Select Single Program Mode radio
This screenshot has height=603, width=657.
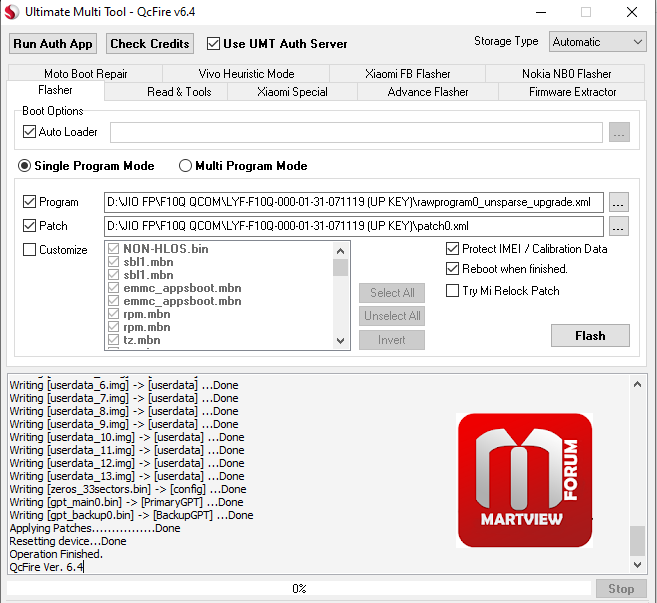24,166
